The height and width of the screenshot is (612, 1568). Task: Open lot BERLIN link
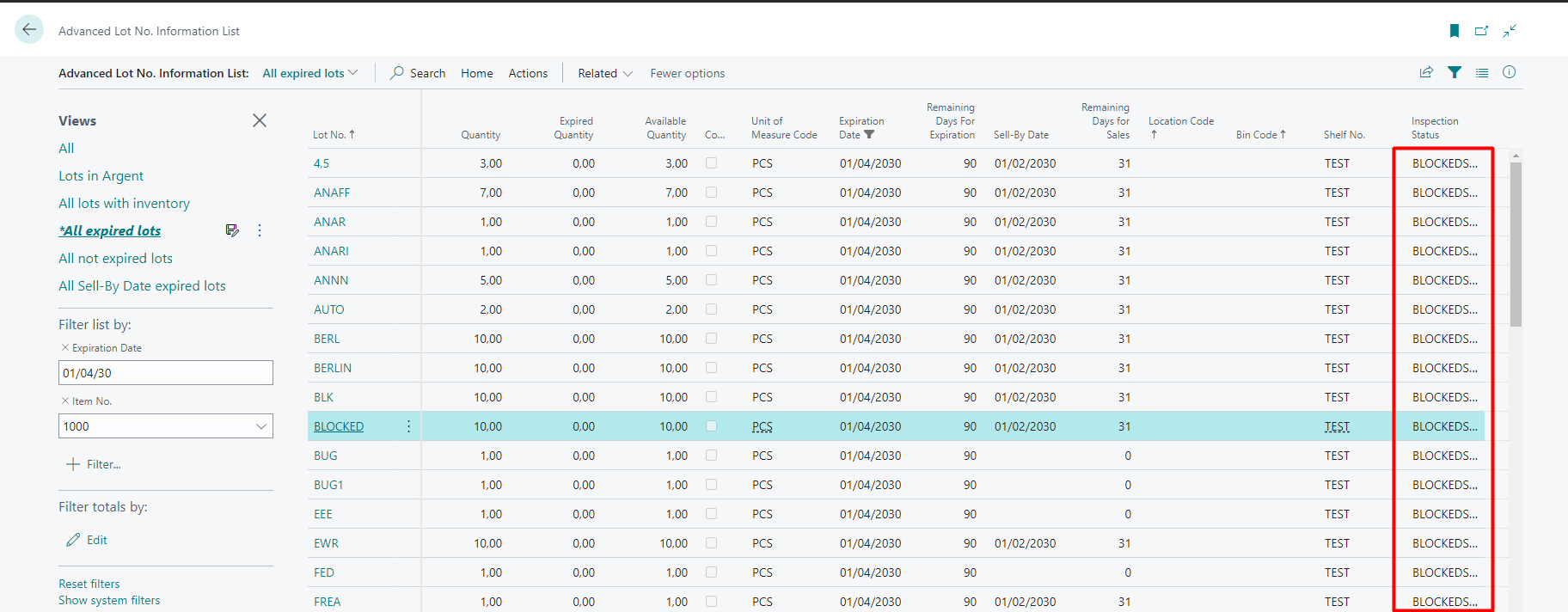pyautogui.click(x=333, y=368)
